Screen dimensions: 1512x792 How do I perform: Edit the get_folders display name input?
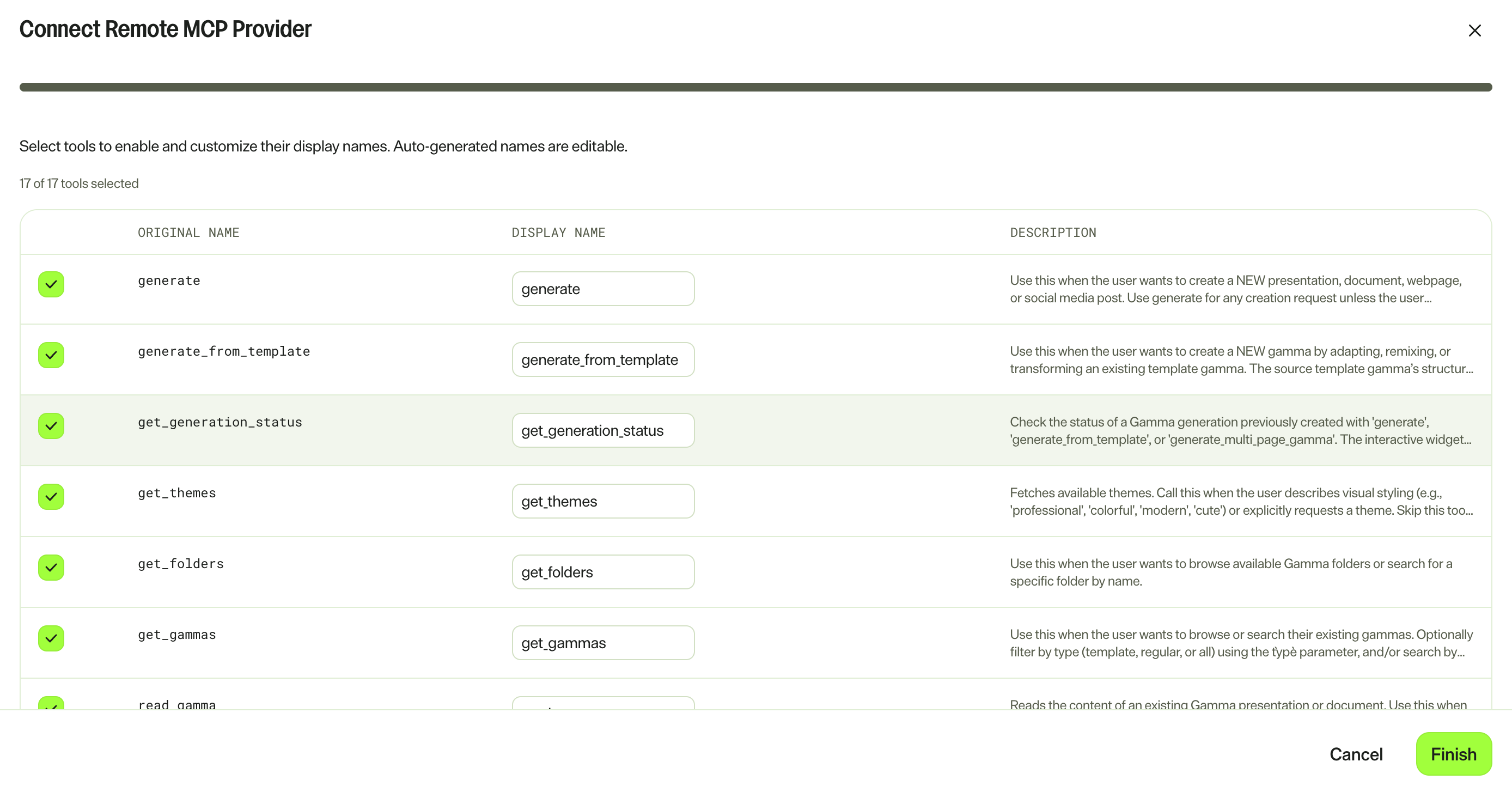pos(603,572)
